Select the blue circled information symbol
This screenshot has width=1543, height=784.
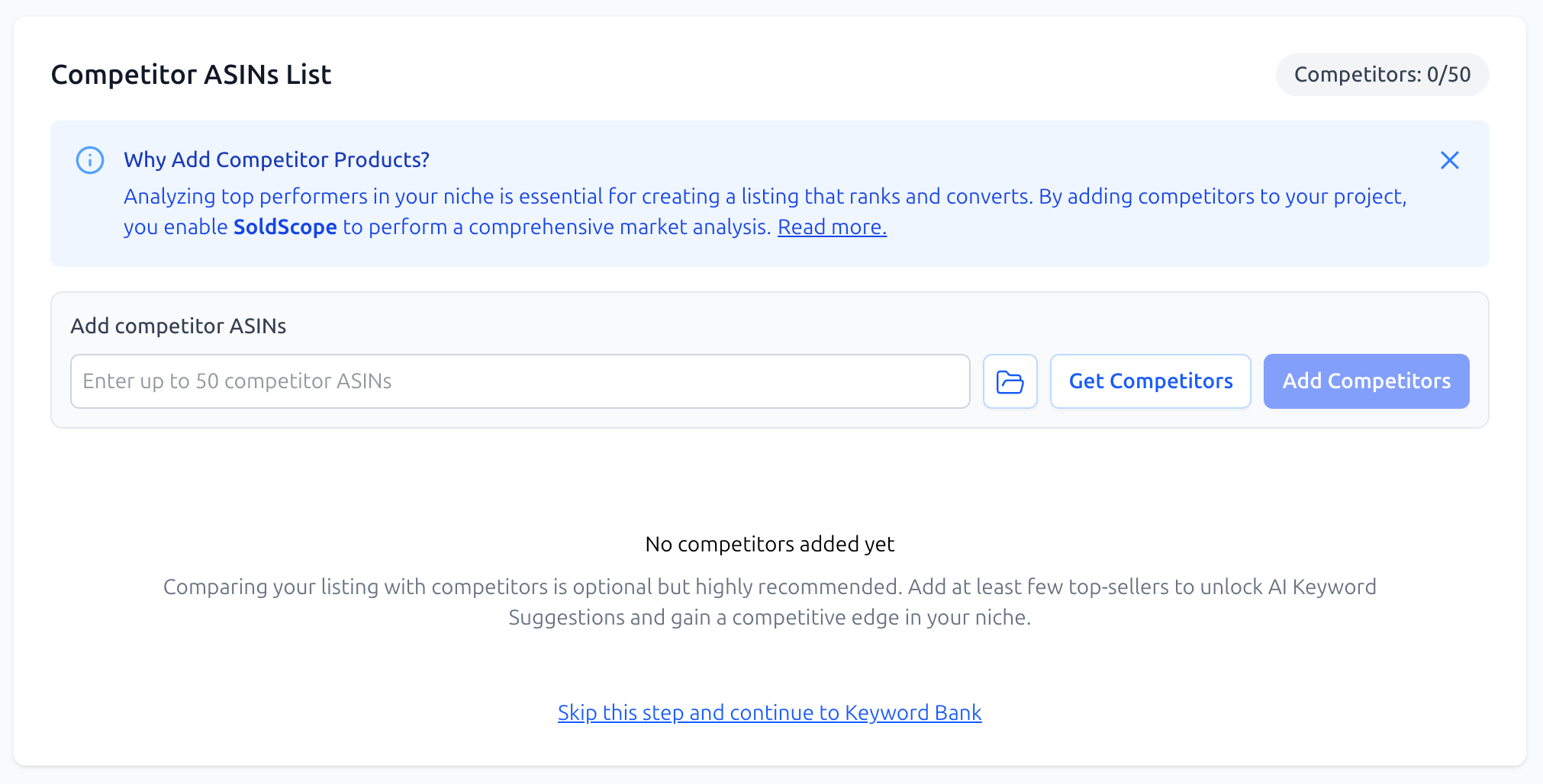coord(89,160)
